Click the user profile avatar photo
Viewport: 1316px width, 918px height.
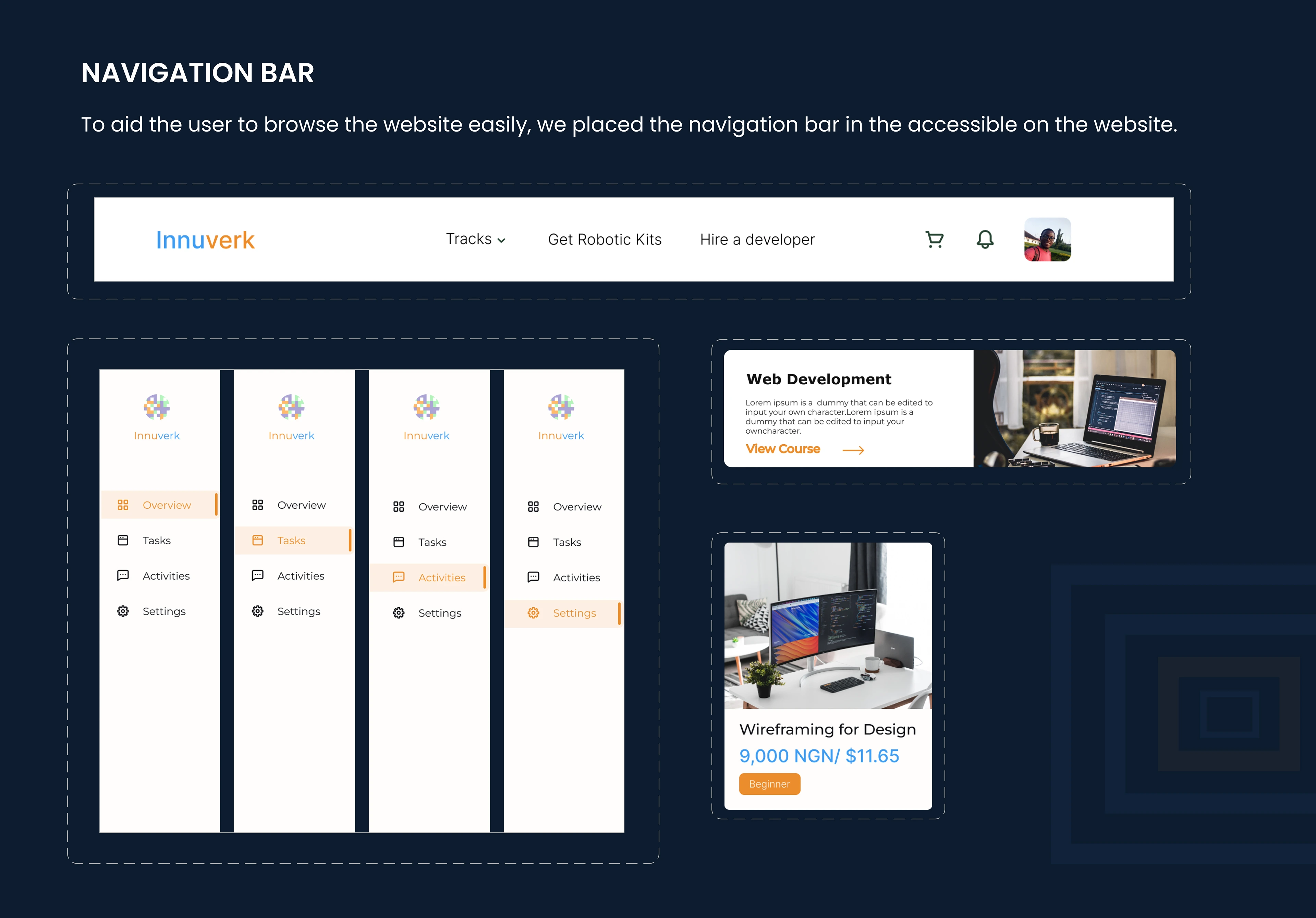1047,239
